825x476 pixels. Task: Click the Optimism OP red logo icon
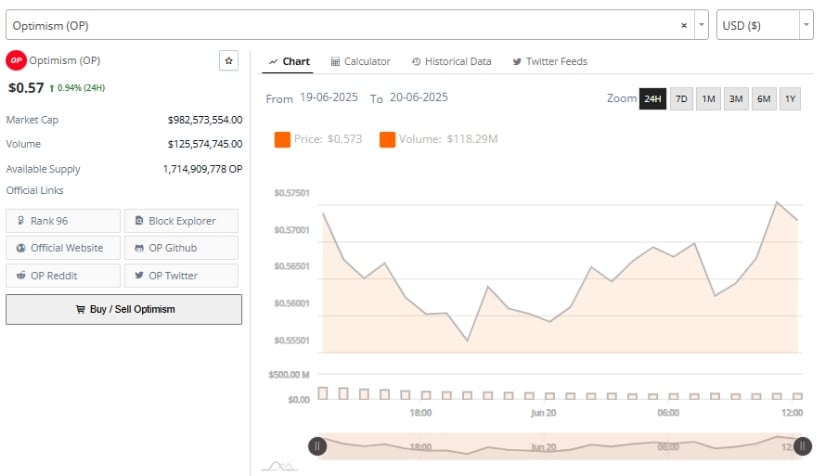16,60
